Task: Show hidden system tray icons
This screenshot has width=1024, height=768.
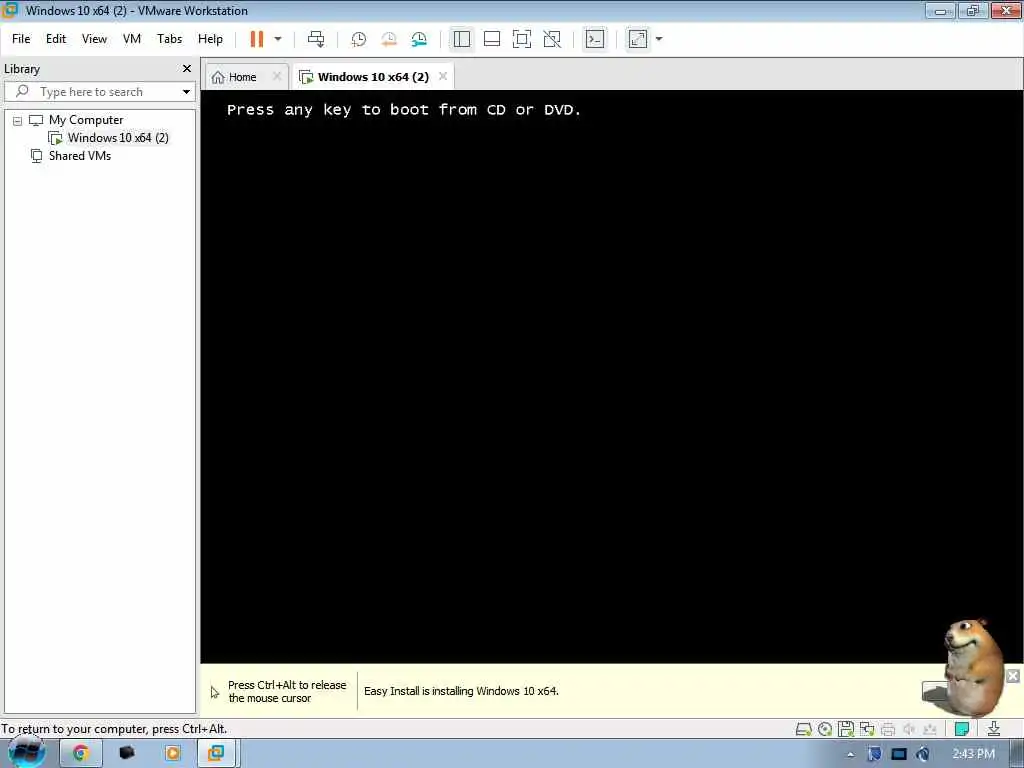Action: tap(850, 755)
